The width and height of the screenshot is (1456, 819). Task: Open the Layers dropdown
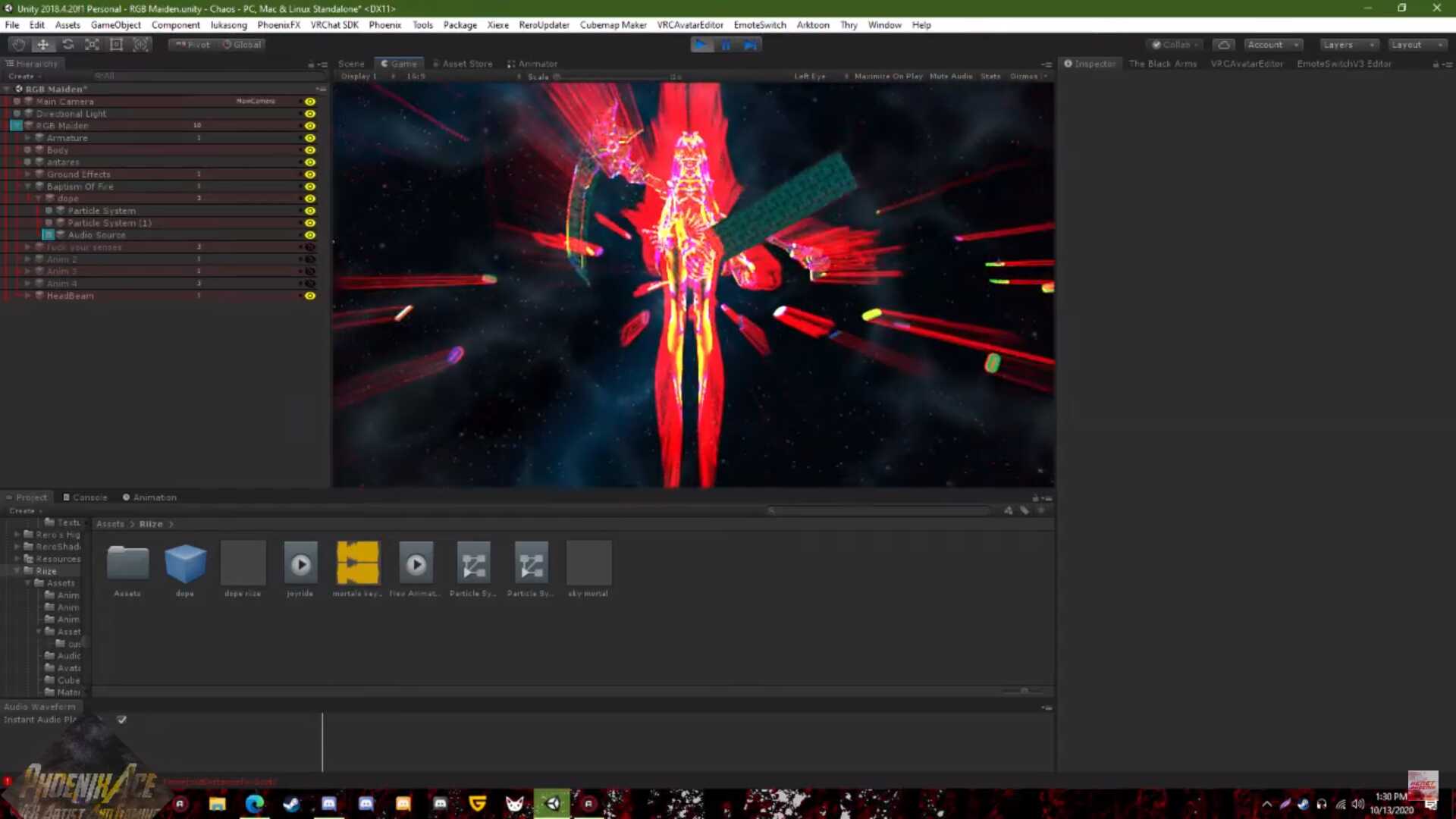click(1348, 45)
